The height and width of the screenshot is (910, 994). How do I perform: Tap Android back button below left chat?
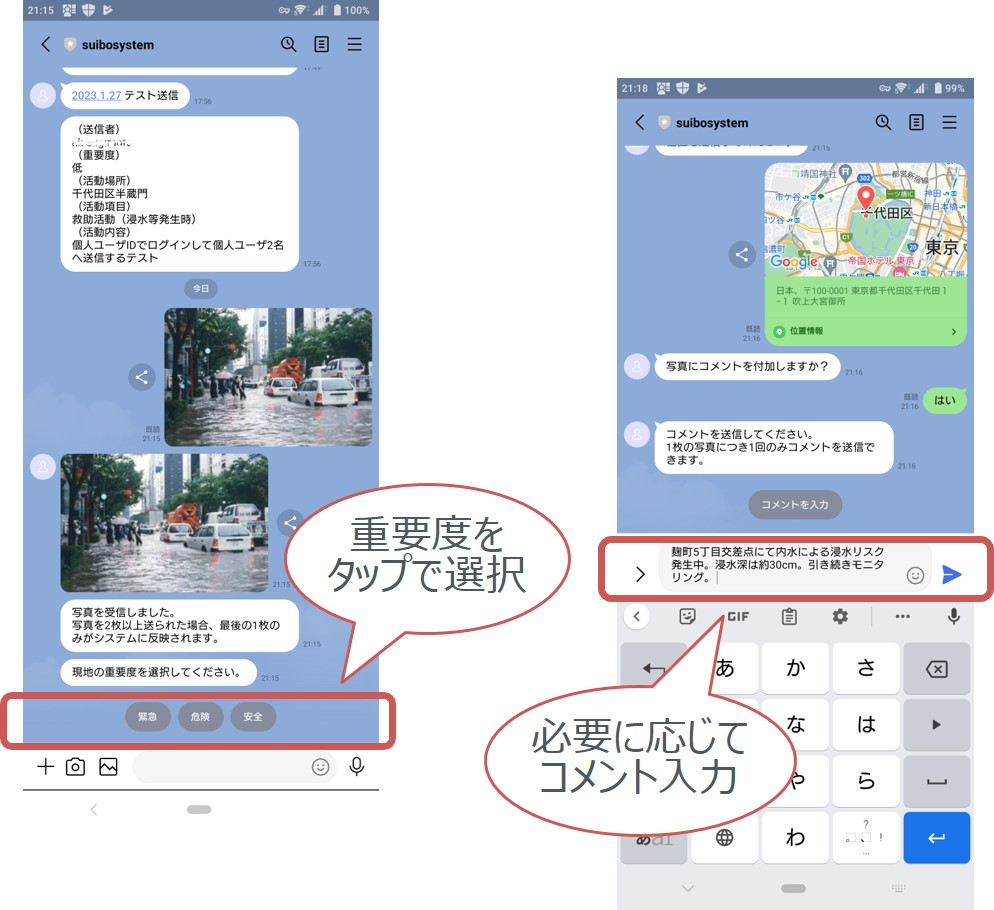pyautogui.click(x=94, y=809)
